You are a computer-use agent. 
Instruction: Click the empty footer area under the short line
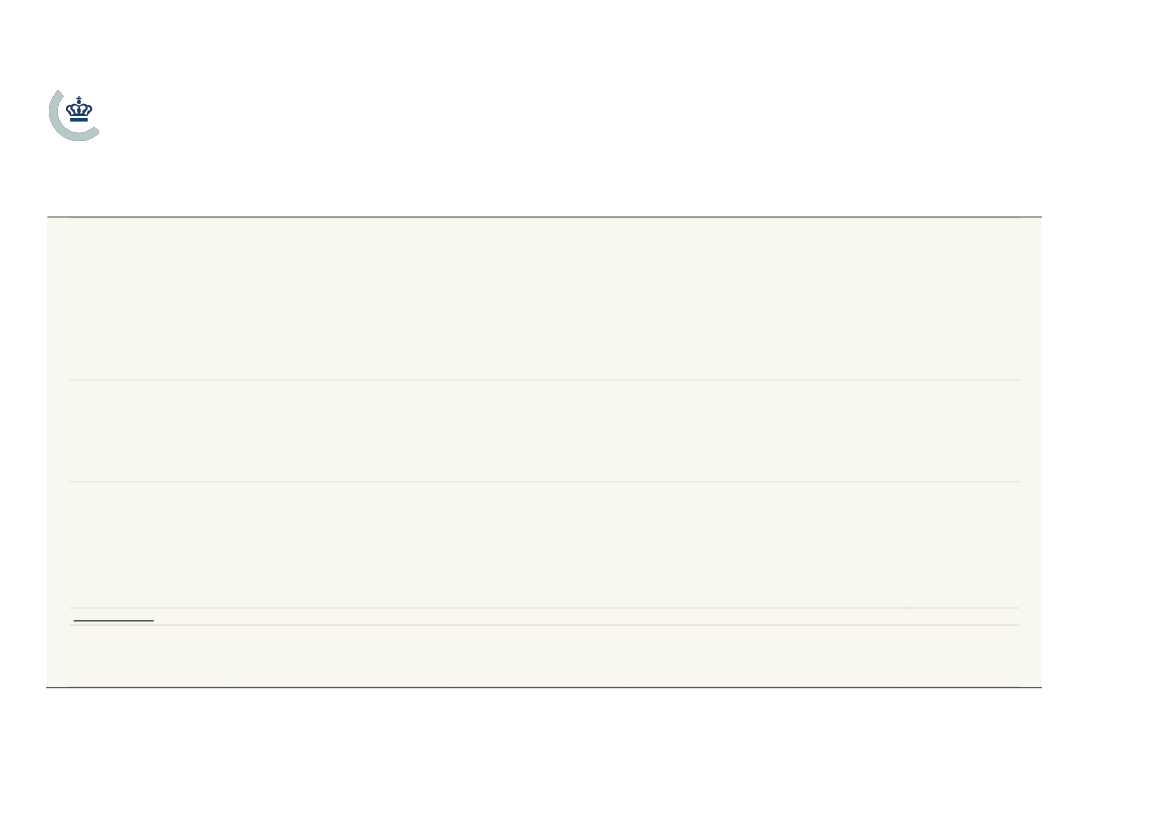click(544, 655)
